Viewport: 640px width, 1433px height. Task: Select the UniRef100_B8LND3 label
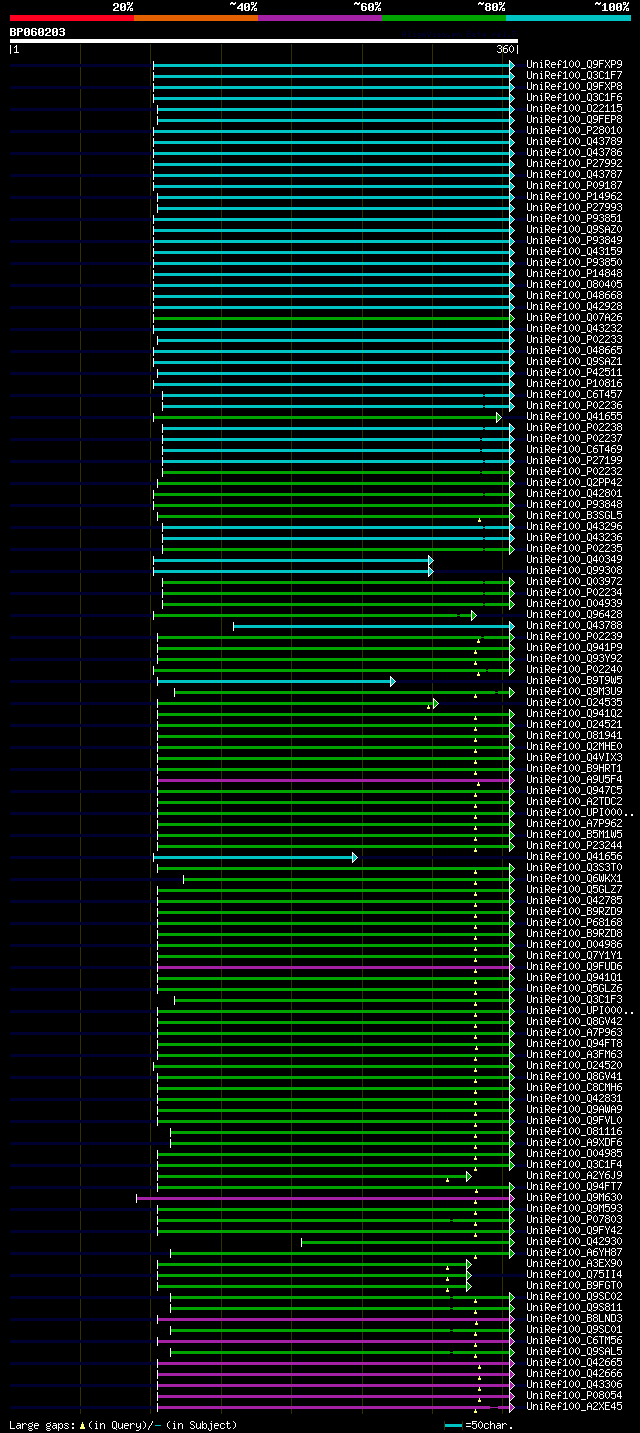(575, 1318)
